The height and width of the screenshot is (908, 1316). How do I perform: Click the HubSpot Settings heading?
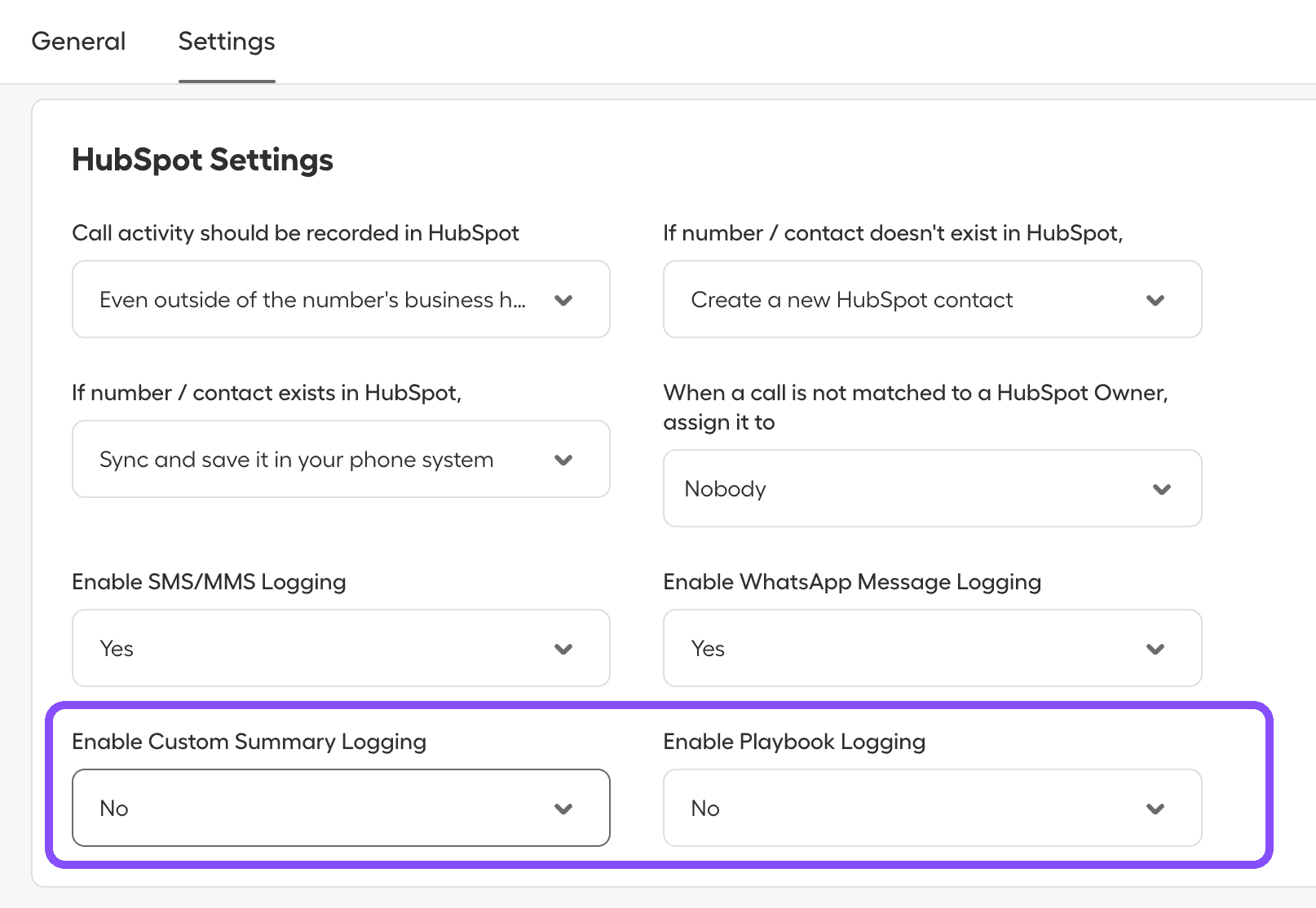202,160
